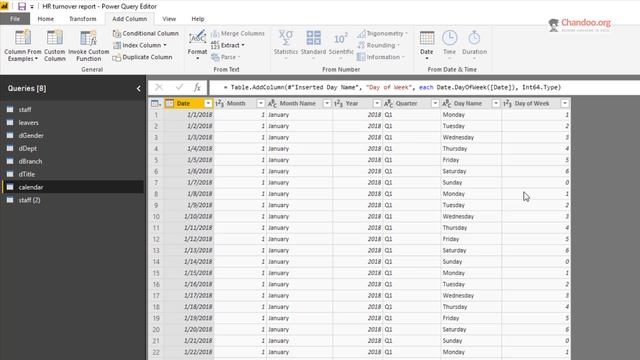
Task: Switch to the Transform tab
Action: pyautogui.click(x=83, y=19)
